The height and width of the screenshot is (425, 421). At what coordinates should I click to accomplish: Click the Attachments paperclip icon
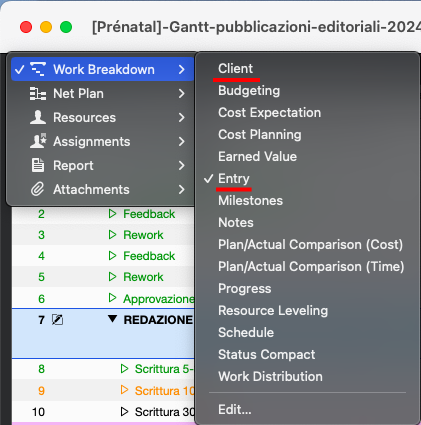coord(38,189)
